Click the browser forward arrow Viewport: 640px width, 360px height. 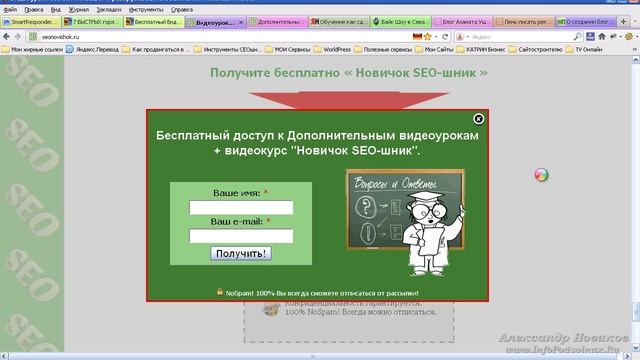[18, 37]
